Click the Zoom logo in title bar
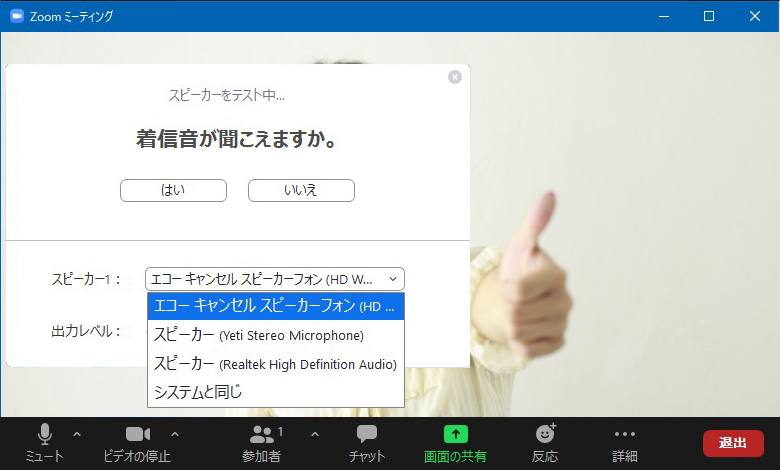This screenshot has height=470, width=780. pyautogui.click(x=16, y=16)
